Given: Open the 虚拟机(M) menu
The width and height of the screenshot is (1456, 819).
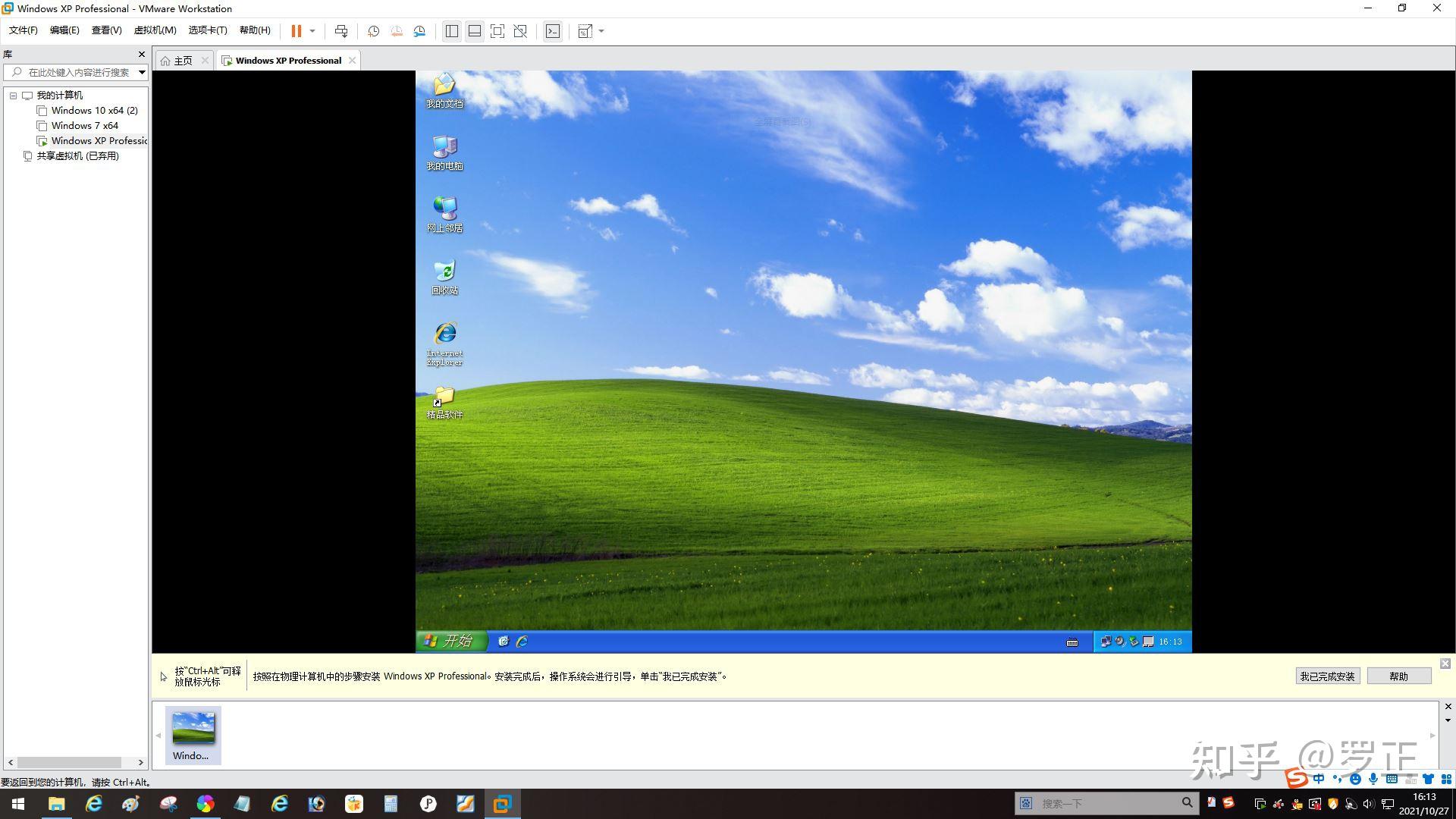Looking at the screenshot, I should (155, 30).
